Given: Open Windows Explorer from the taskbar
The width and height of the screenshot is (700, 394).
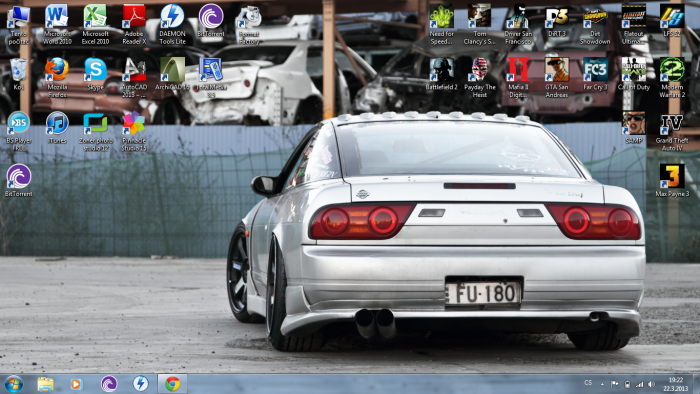Looking at the screenshot, I should (45, 384).
